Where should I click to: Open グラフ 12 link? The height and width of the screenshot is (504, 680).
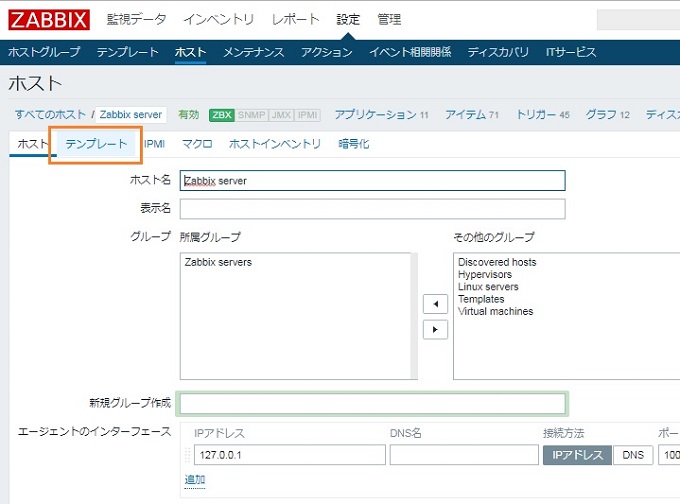[x=608, y=115]
